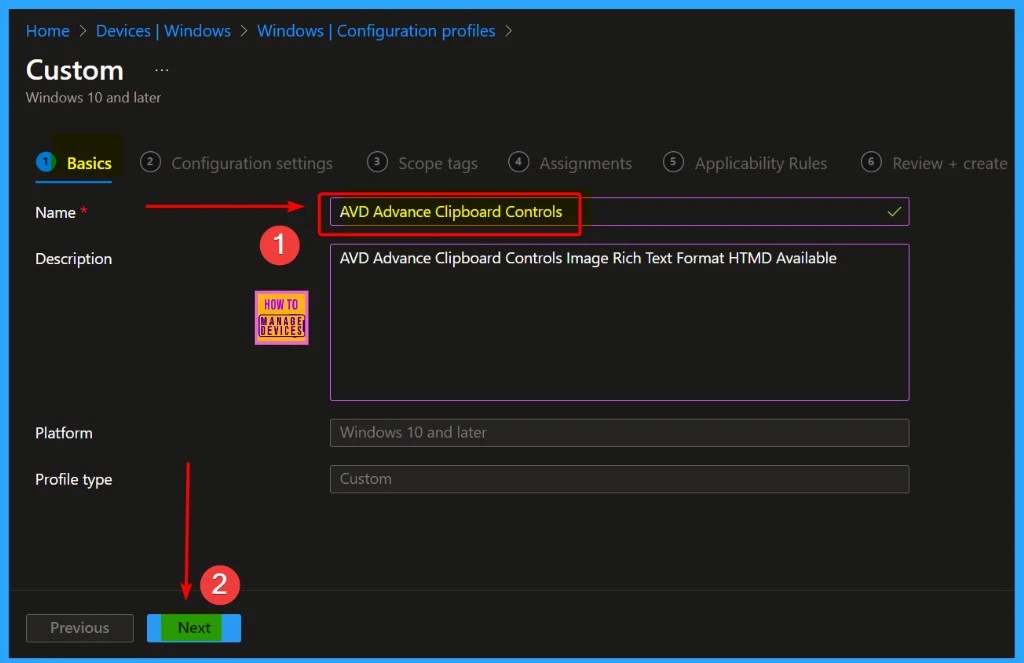Click the disabled Platform field
This screenshot has width=1024, height=663.
(x=619, y=432)
